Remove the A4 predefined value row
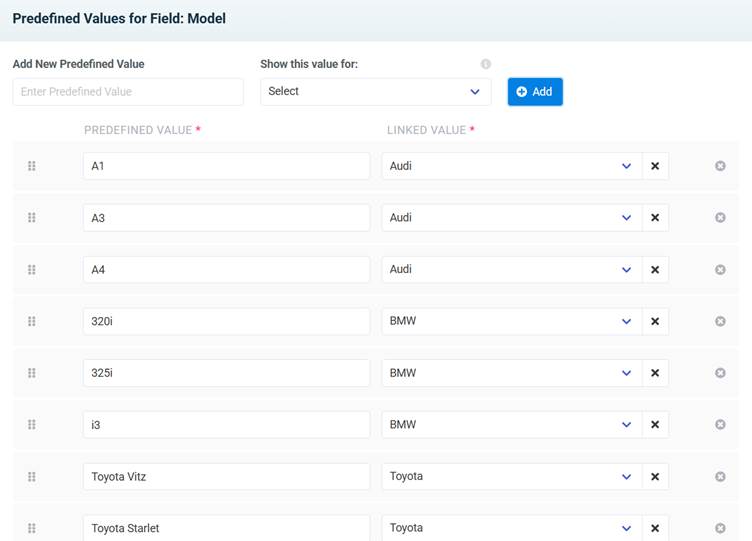Viewport: 752px width, 541px height. [x=720, y=270]
